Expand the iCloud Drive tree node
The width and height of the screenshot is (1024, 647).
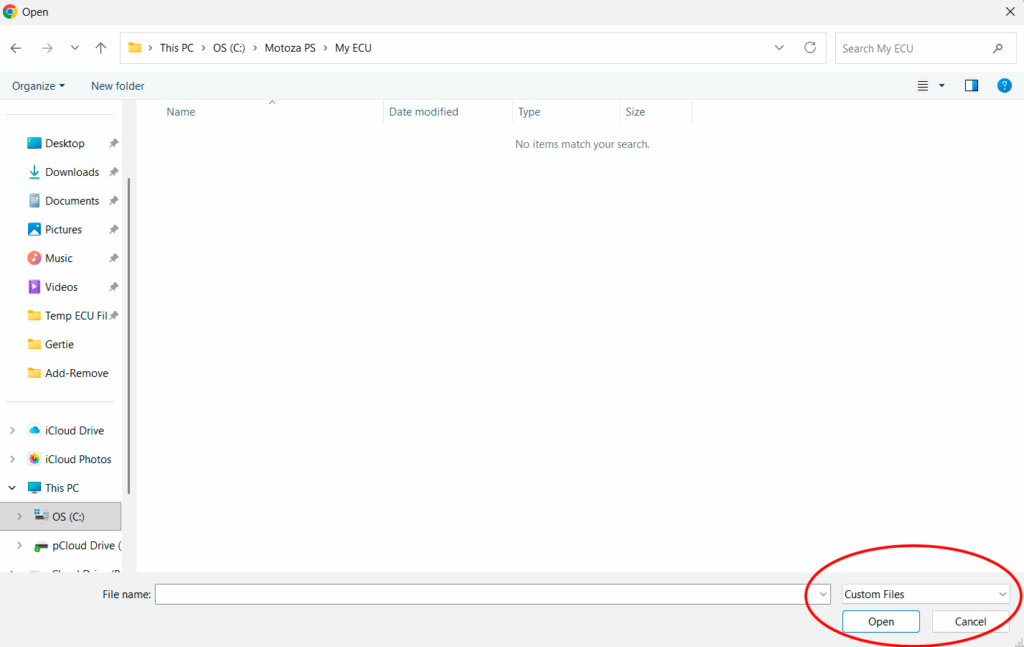tap(12, 431)
